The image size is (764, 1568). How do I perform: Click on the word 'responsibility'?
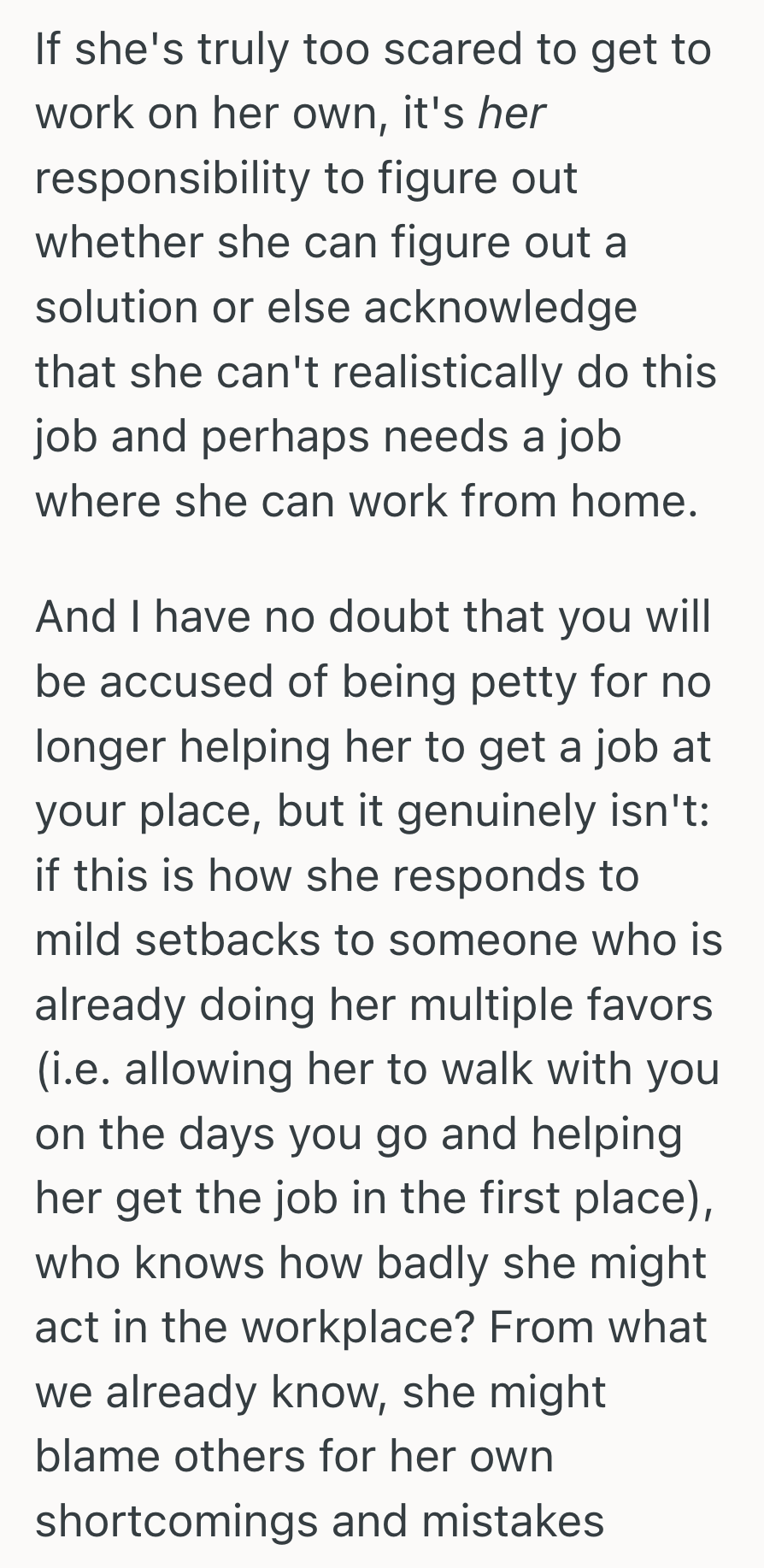[x=173, y=178]
